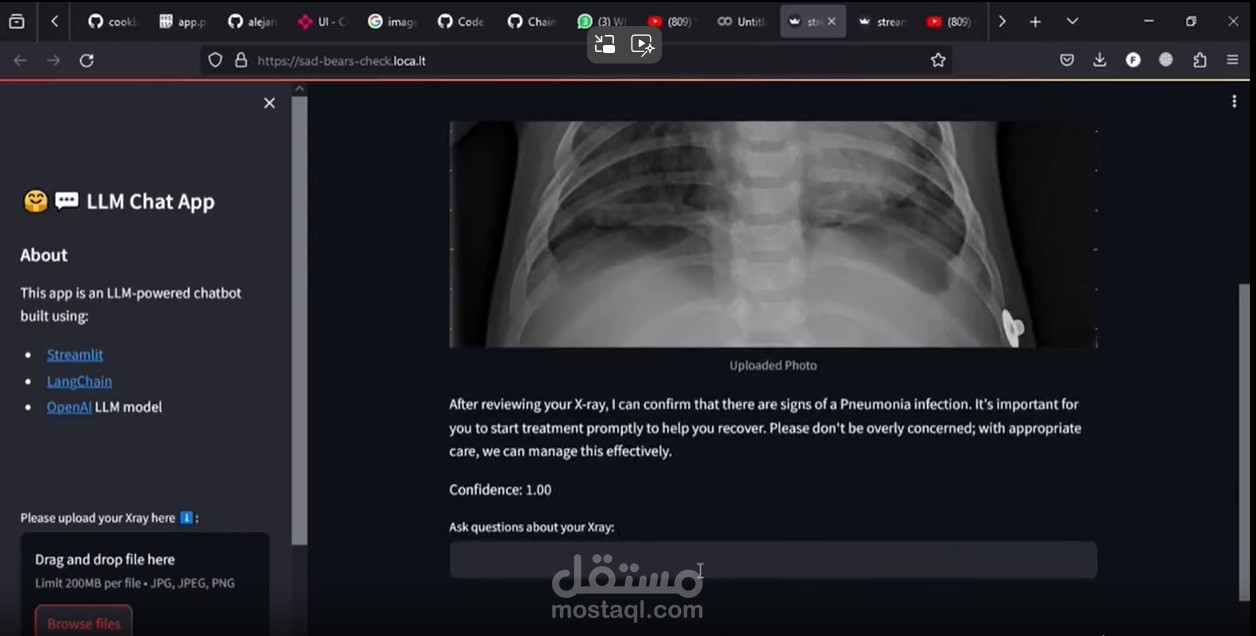Open the browser hamburger application menu

click(x=1233, y=60)
